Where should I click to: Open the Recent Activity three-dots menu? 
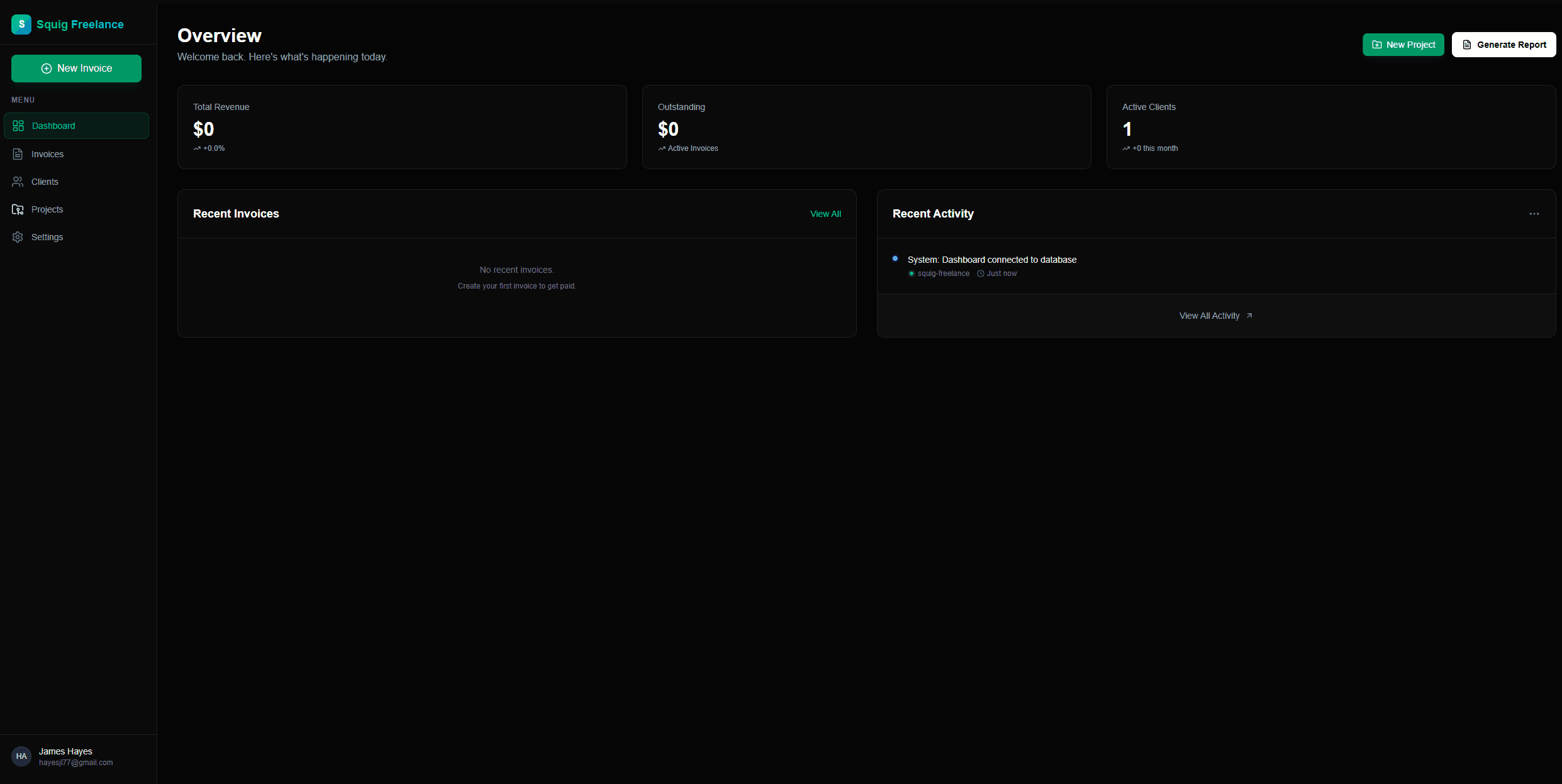1534,214
